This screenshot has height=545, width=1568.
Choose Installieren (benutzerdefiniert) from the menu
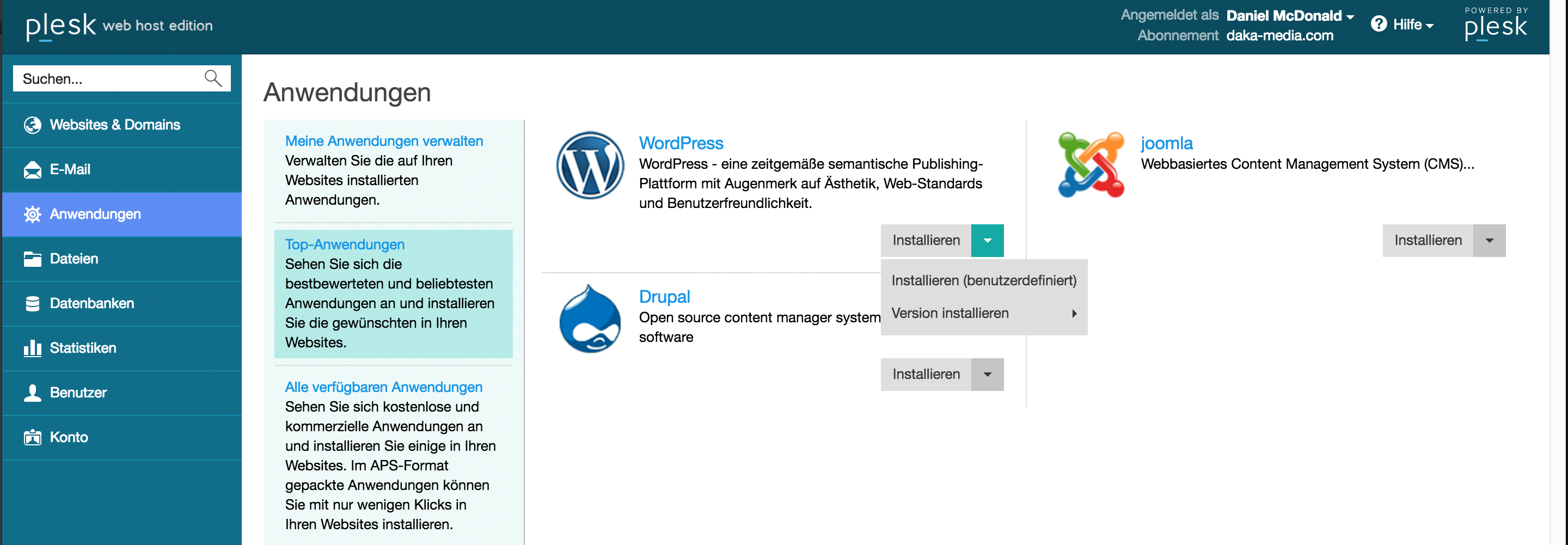(x=983, y=280)
